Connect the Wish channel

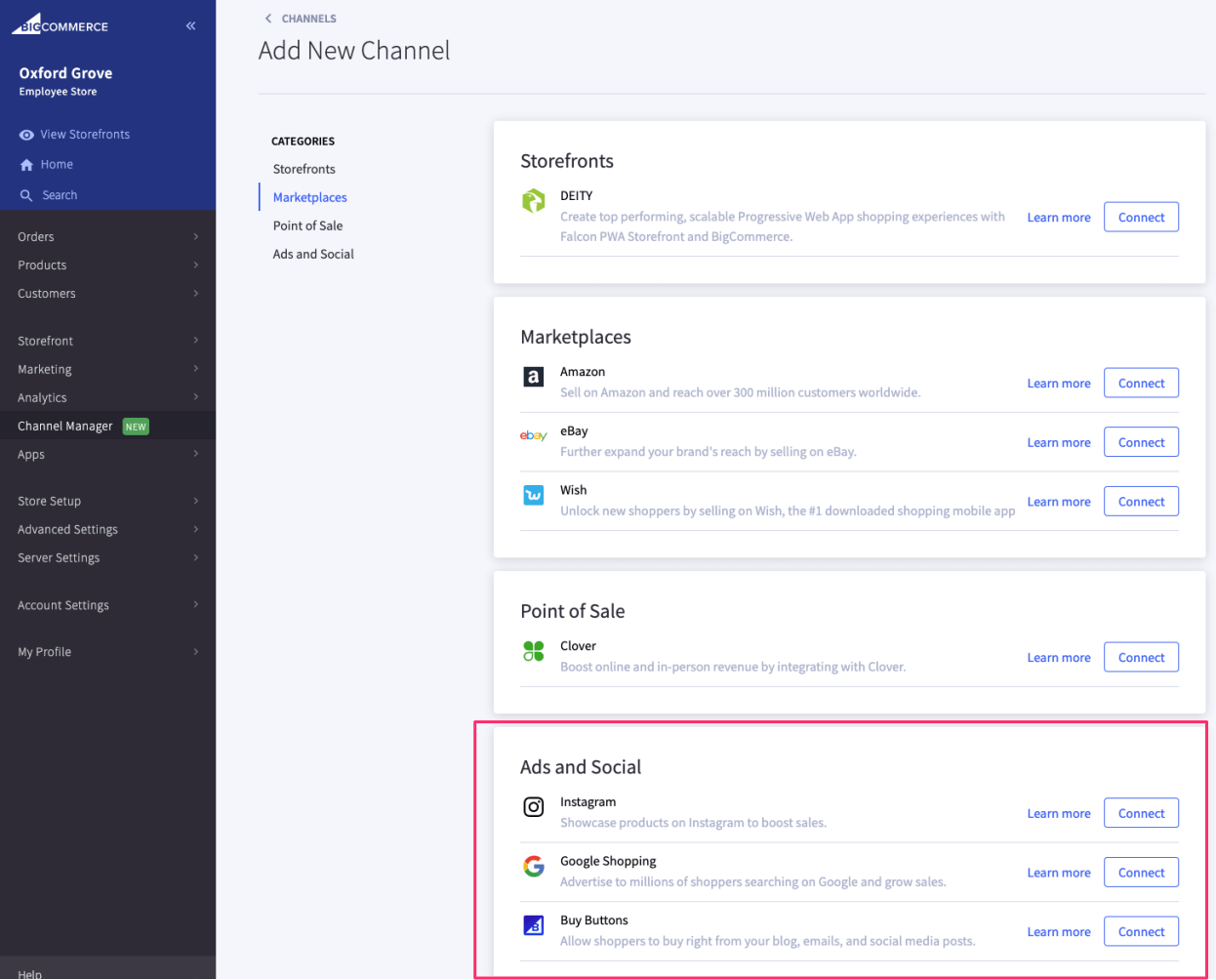pos(1141,502)
